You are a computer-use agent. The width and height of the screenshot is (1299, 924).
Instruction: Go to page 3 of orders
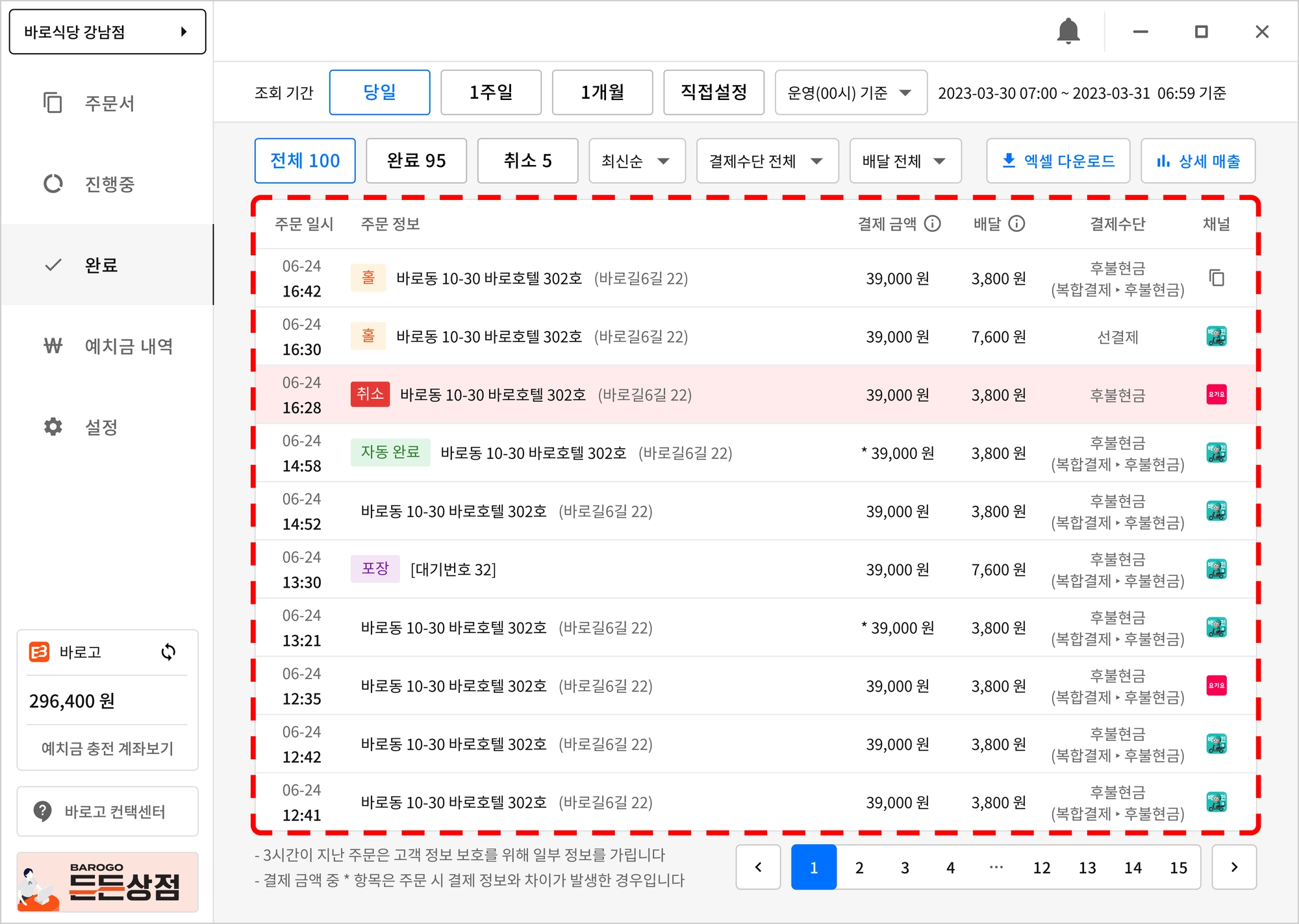905,868
